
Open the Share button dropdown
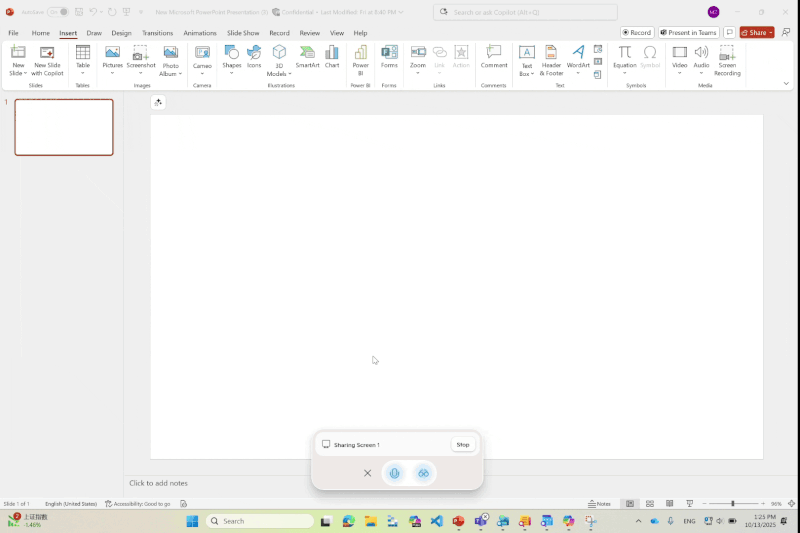[x=771, y=32]
